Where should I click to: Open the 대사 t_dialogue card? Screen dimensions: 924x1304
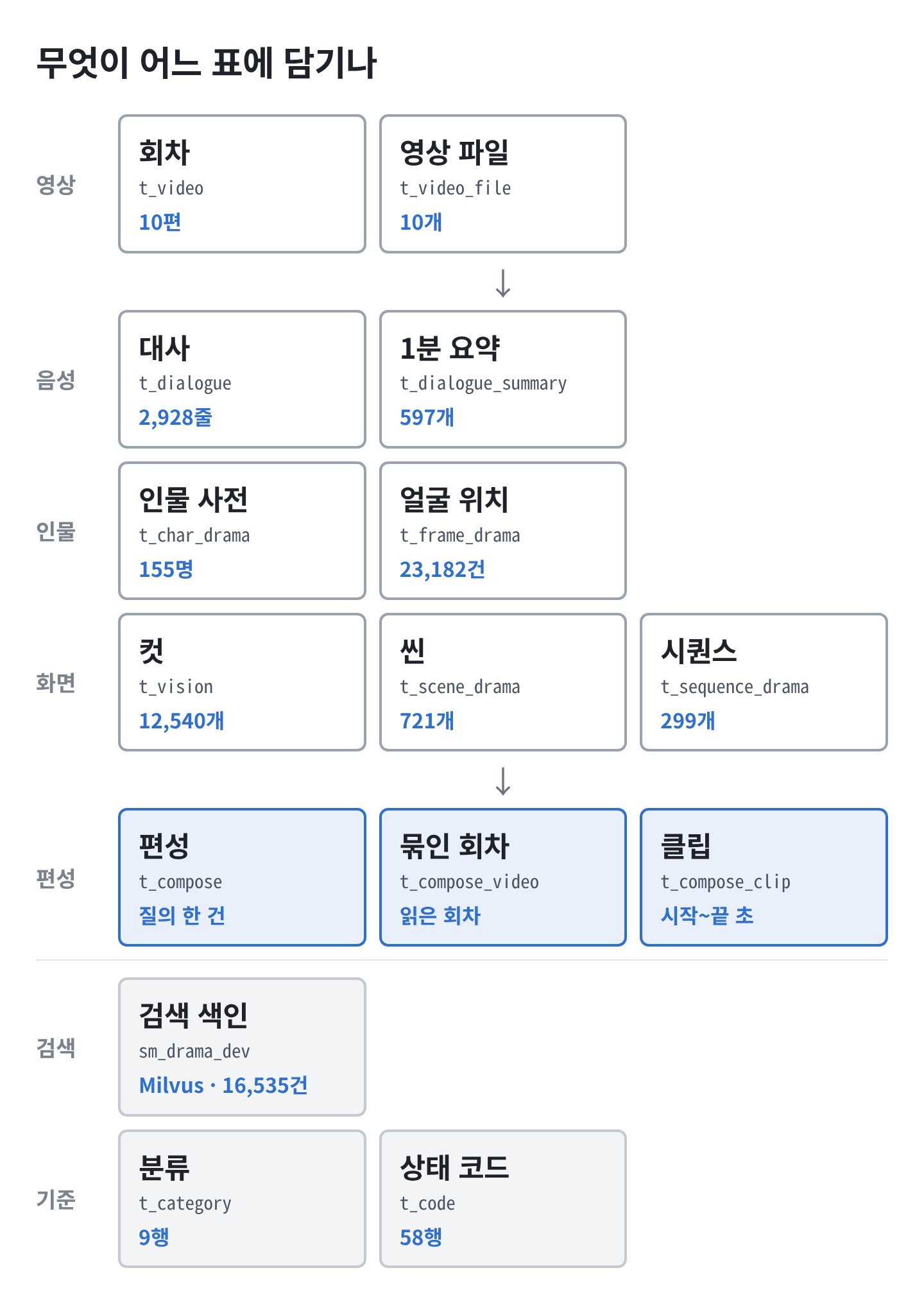(242, 379)
